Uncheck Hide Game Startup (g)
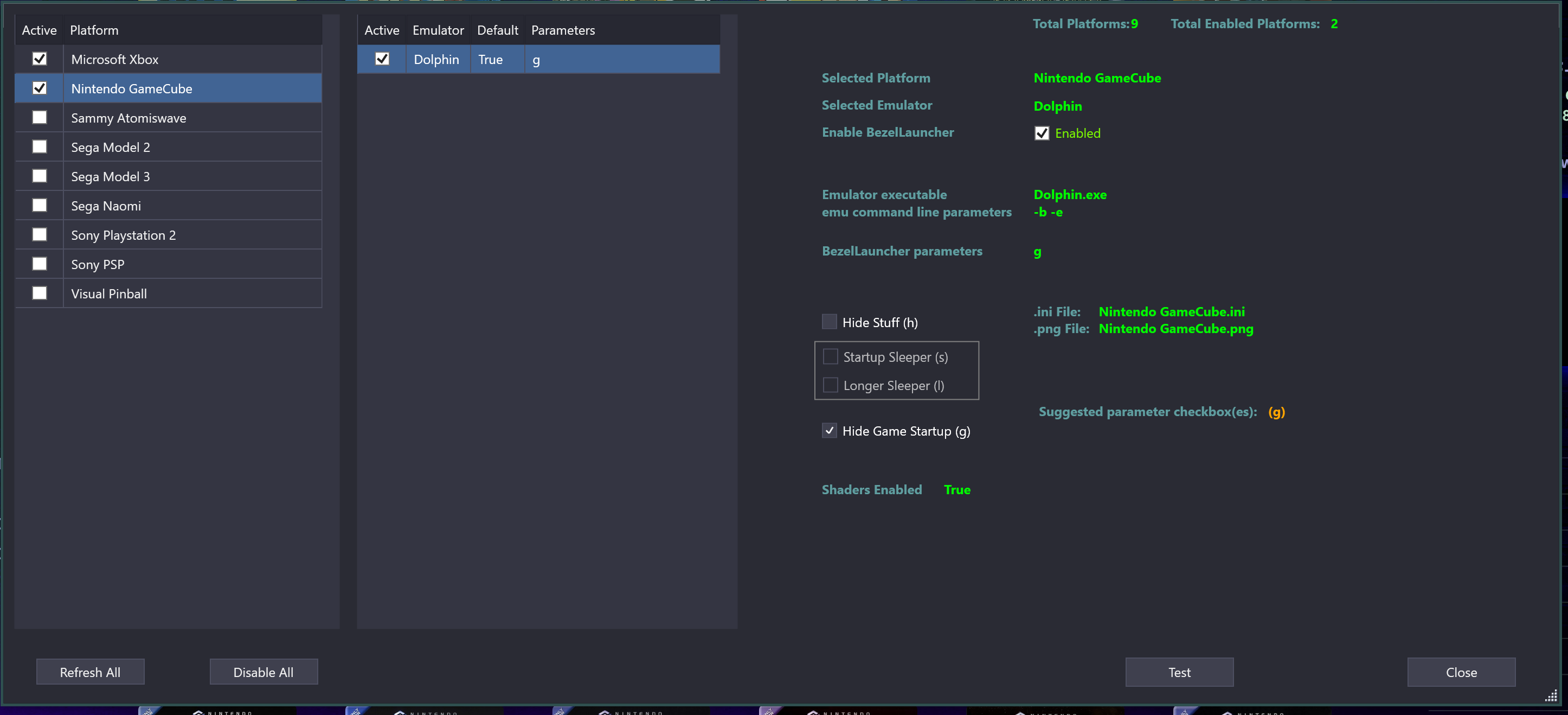The image size is (1568, 715). point(829,431)
